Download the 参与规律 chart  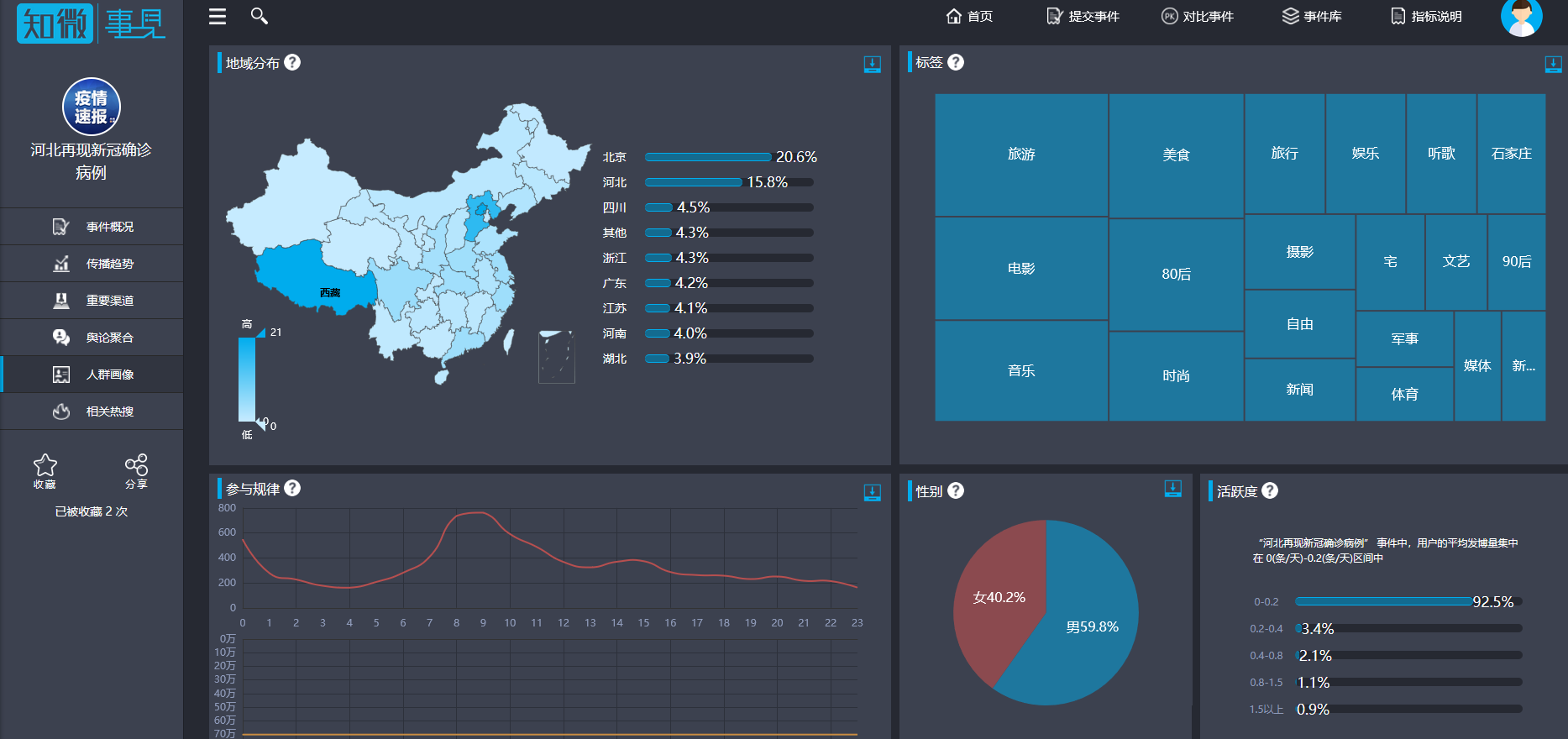(873, 493)
